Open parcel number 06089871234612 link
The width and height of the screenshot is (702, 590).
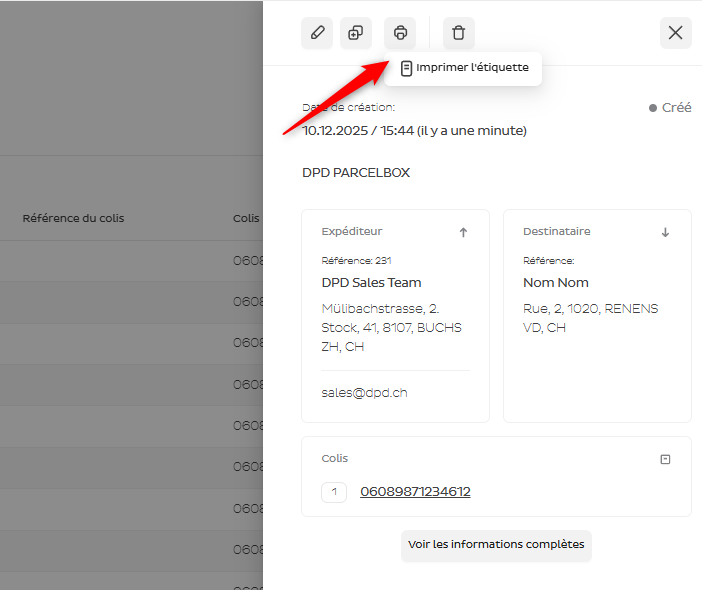coord(415,492)
